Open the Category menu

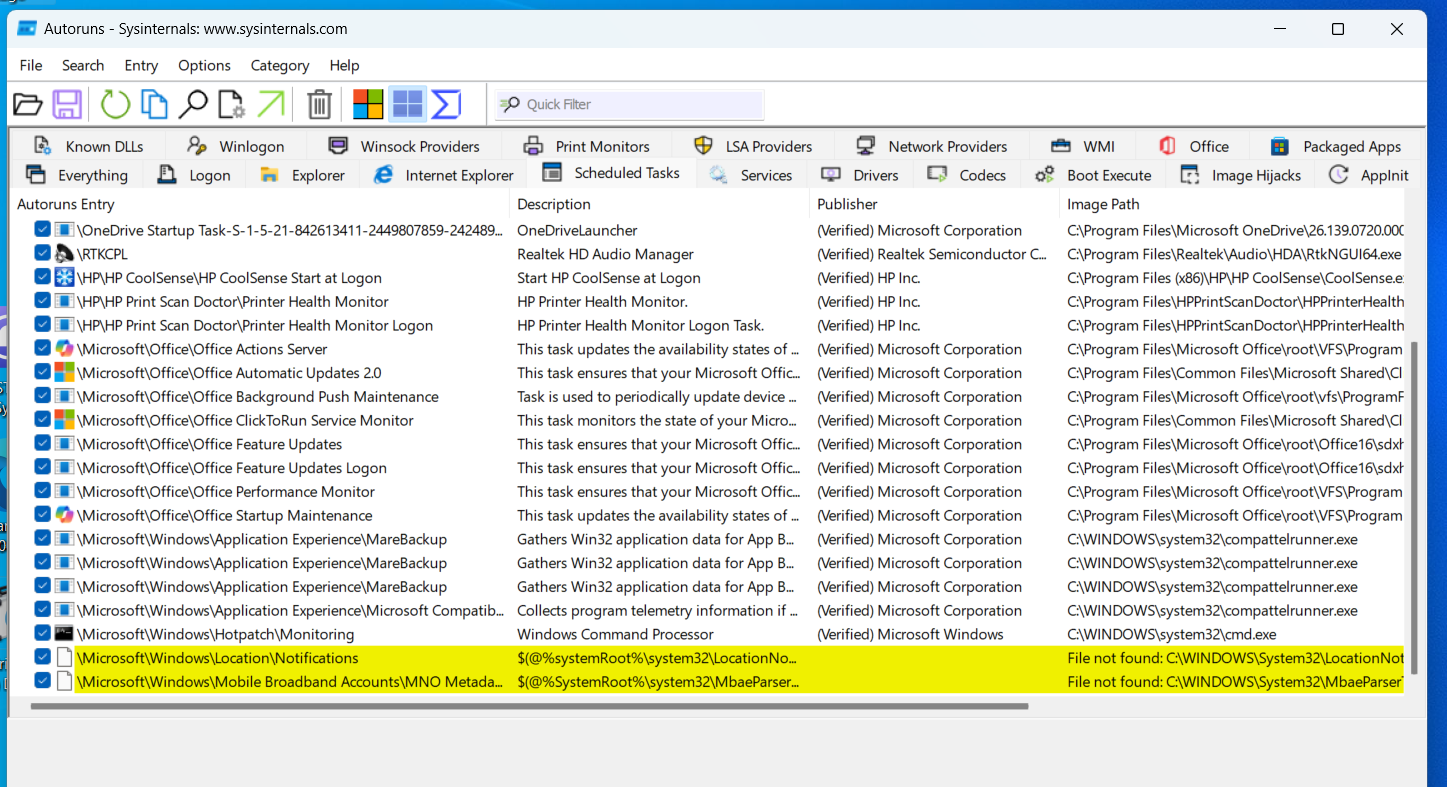pyautogui.click(x=280, y=65)
